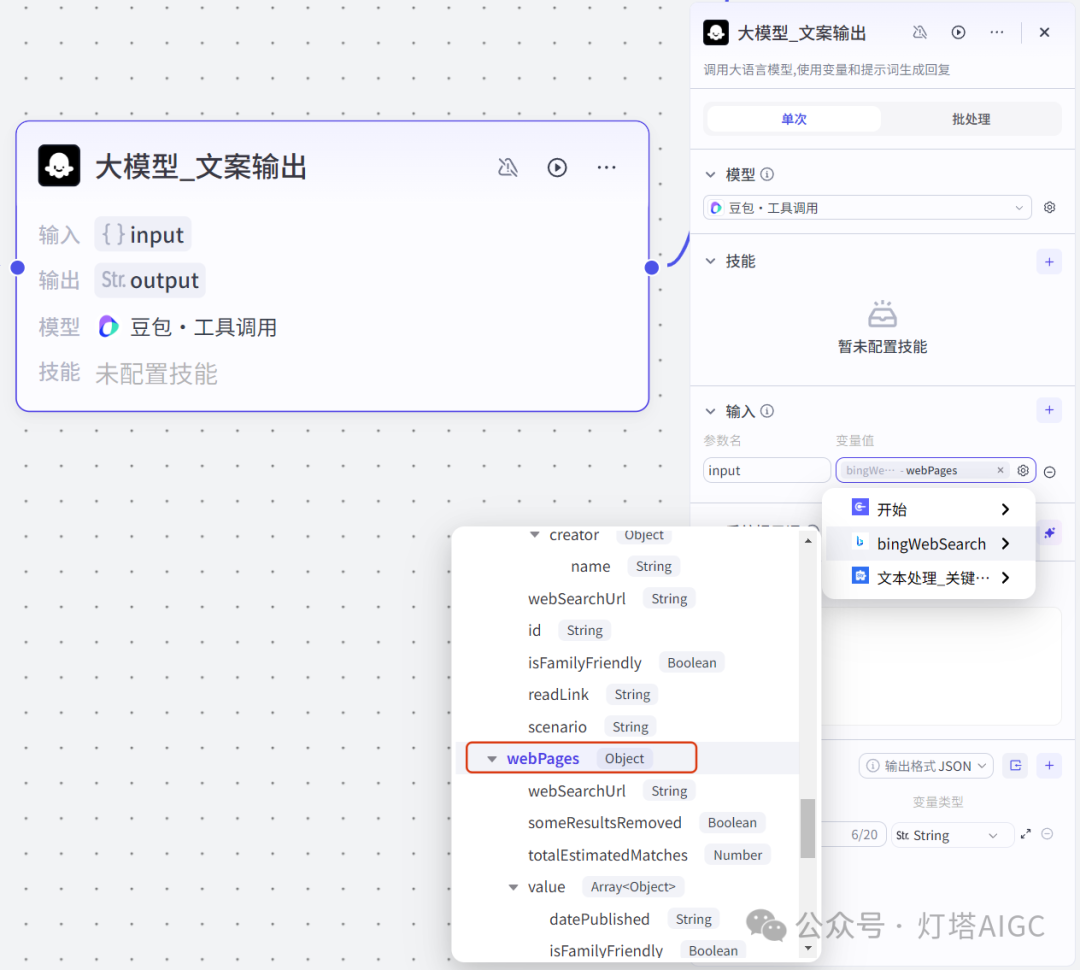Image resolution: width=1080 pixels, height=970 pixels.
Task: Clear the webPages variable with its x icon
Action: [x=1000, y=470]
